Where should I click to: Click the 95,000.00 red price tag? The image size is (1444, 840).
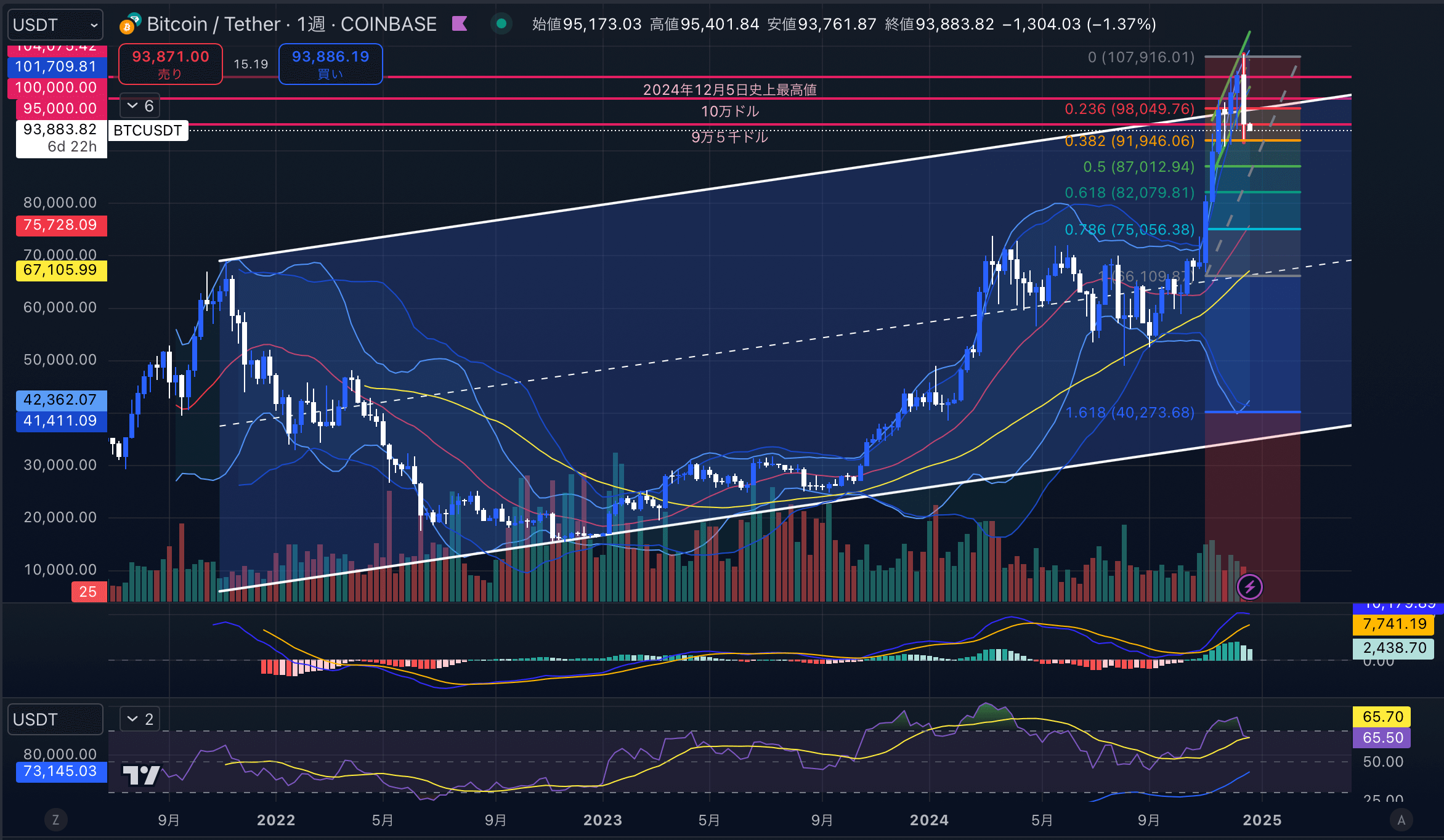pos(62,108)
